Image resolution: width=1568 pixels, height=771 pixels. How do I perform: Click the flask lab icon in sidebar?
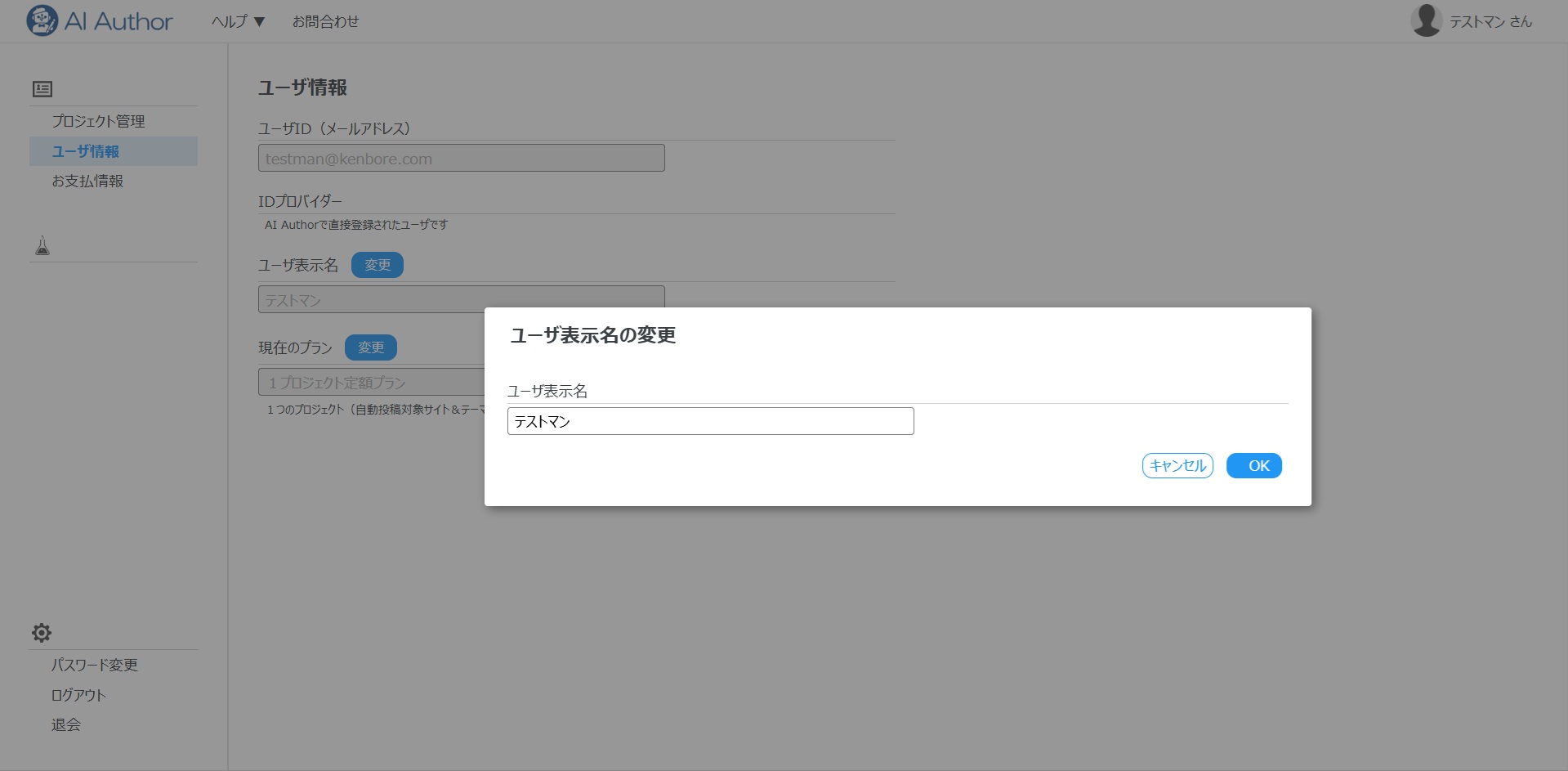coord(42,245)
